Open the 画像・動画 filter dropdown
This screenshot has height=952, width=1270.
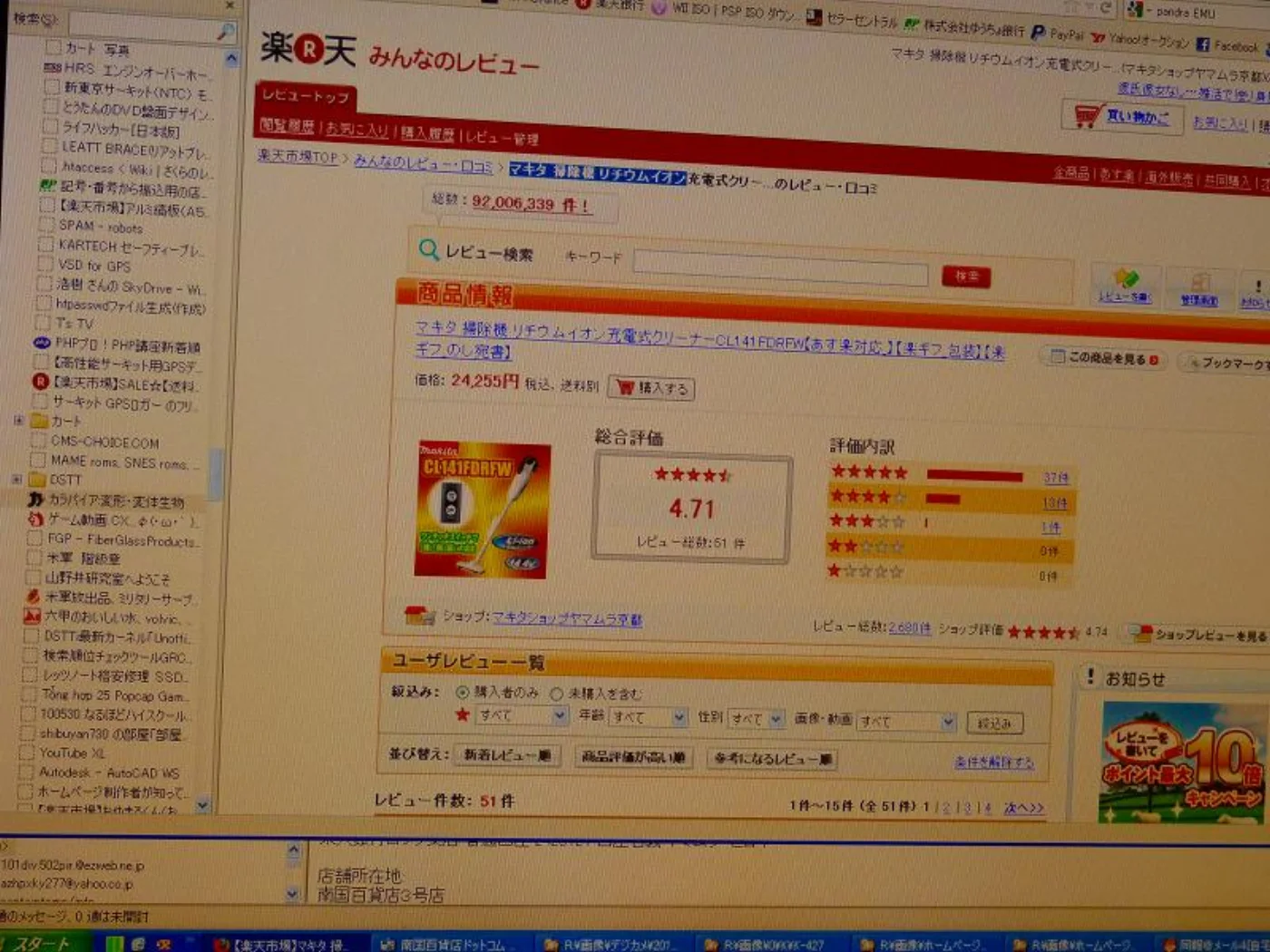906,722
